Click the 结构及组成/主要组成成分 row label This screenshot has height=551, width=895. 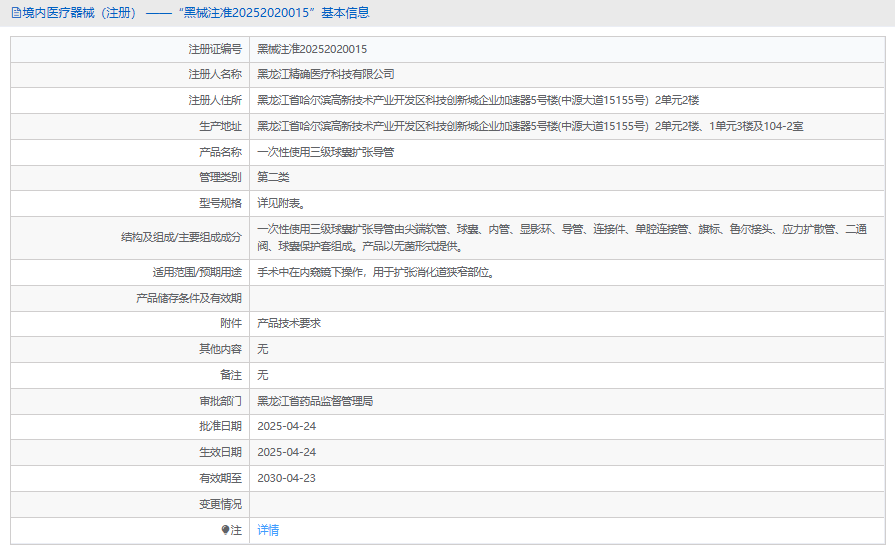point(182,238)
